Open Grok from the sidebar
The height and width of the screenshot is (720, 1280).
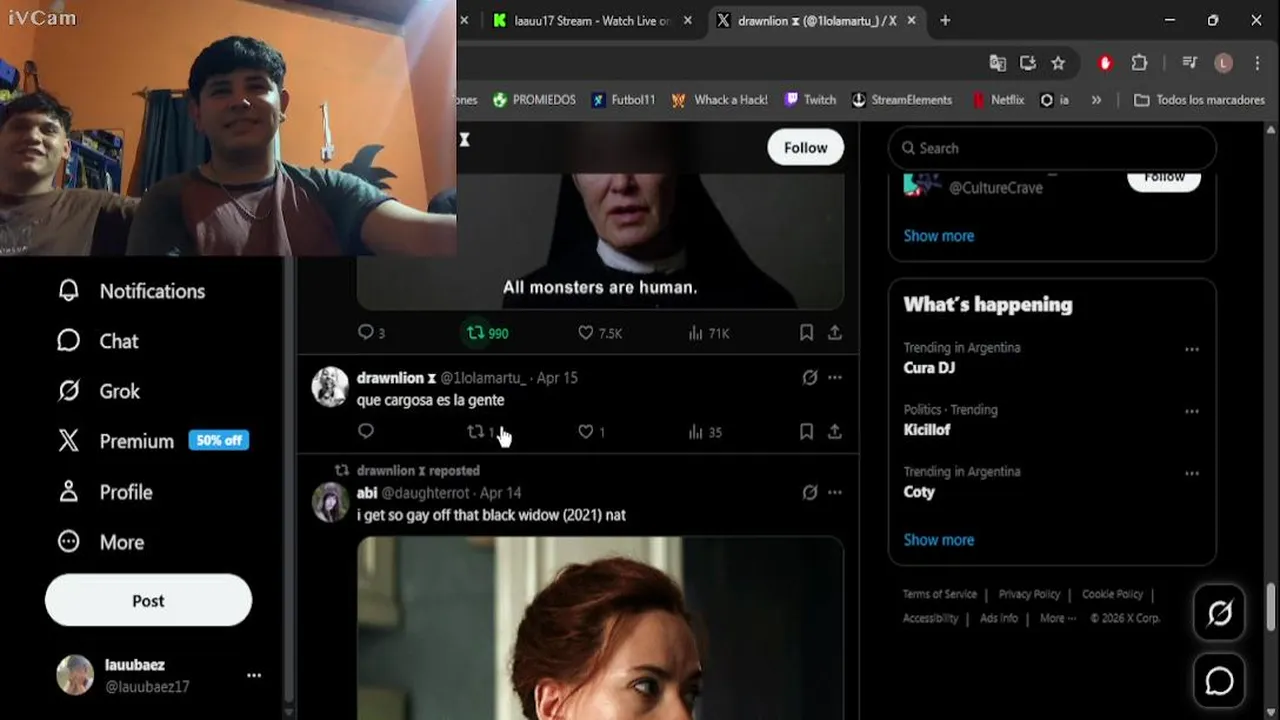tap(98, 391)
